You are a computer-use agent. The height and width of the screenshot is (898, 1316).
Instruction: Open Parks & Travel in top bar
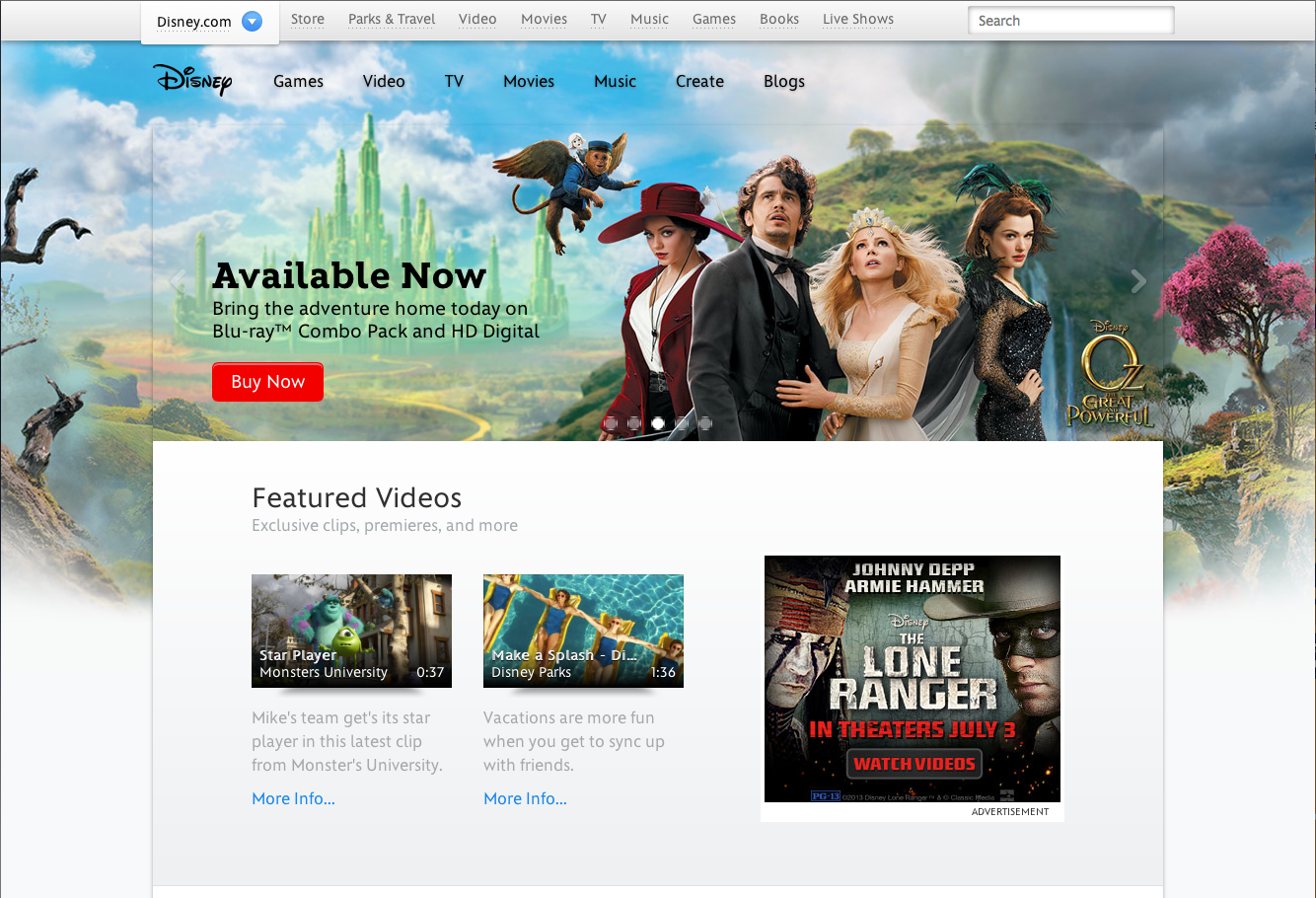point(392,19)
